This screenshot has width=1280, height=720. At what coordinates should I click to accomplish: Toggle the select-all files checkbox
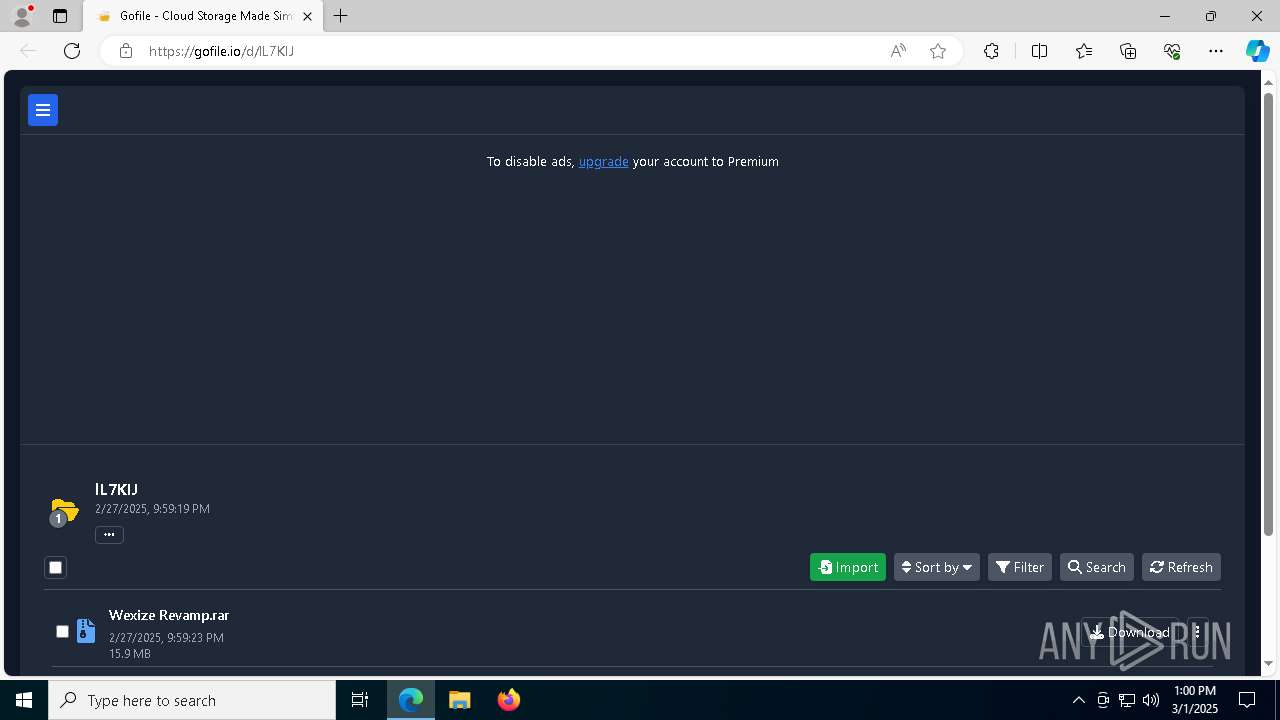56,567
